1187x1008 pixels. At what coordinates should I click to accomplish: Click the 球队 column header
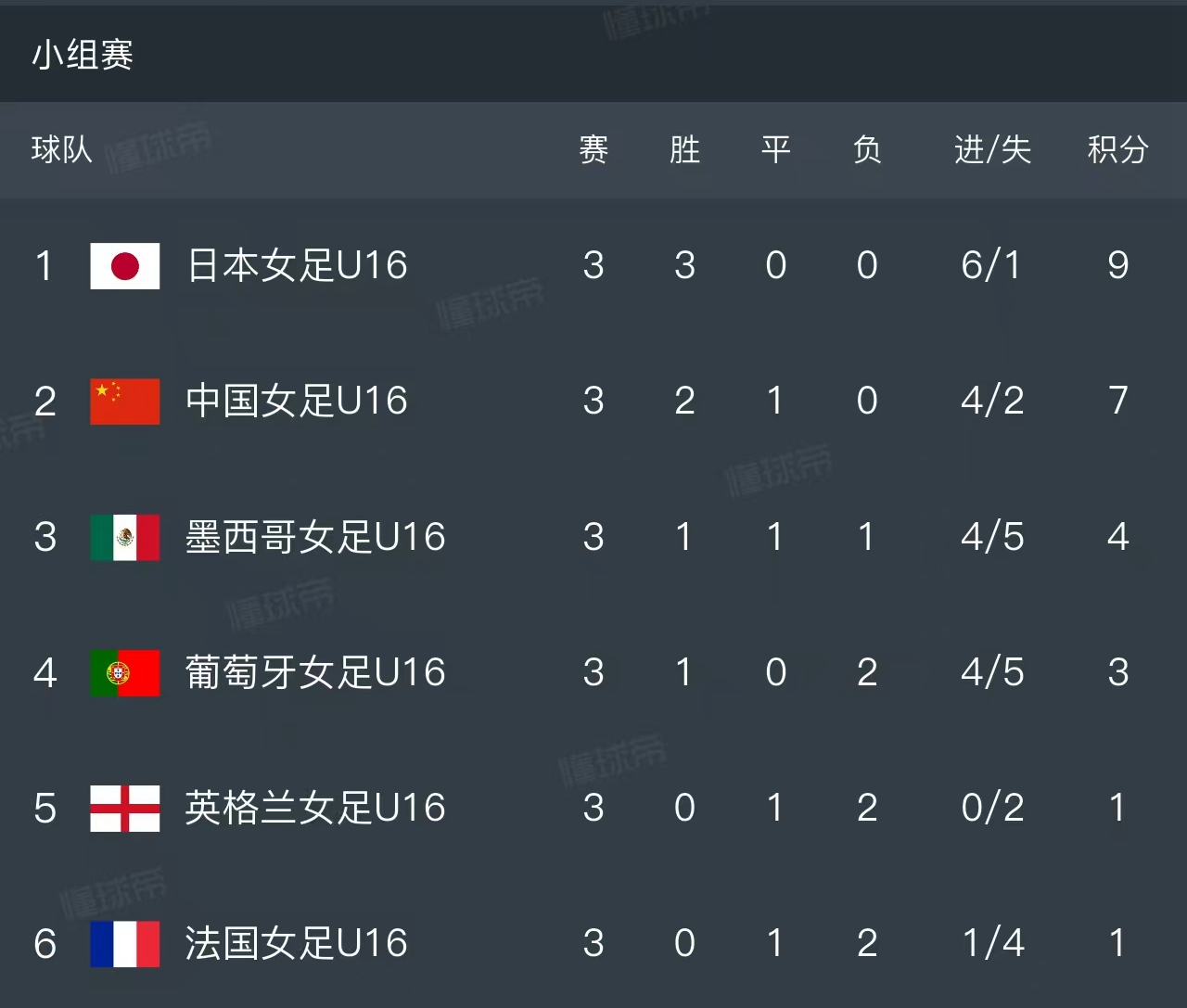61,150
